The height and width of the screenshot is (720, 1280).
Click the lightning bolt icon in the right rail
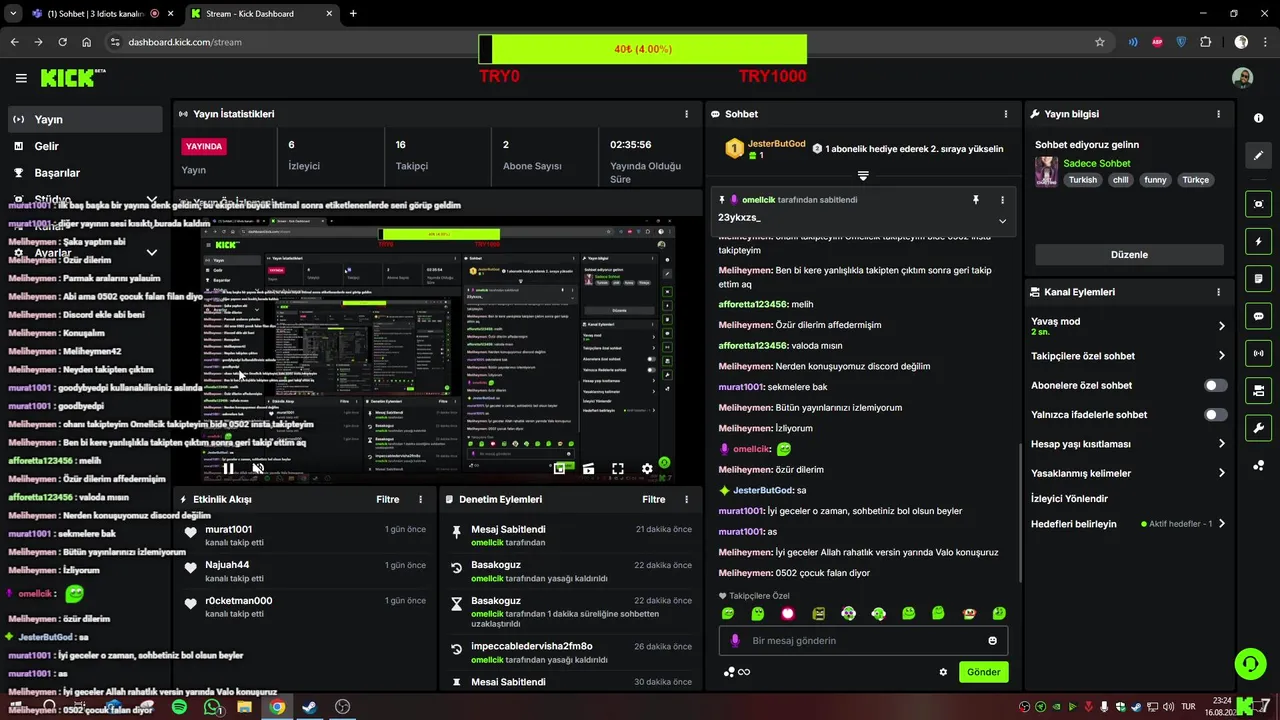(1258, 241)
